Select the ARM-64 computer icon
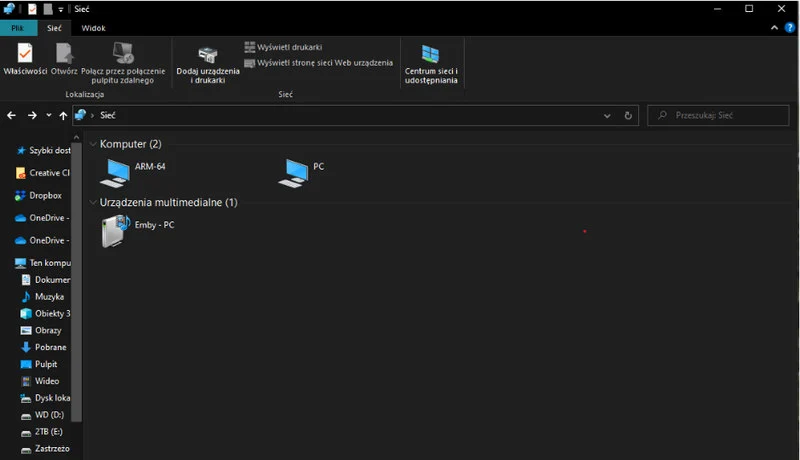 coord(116,173)
